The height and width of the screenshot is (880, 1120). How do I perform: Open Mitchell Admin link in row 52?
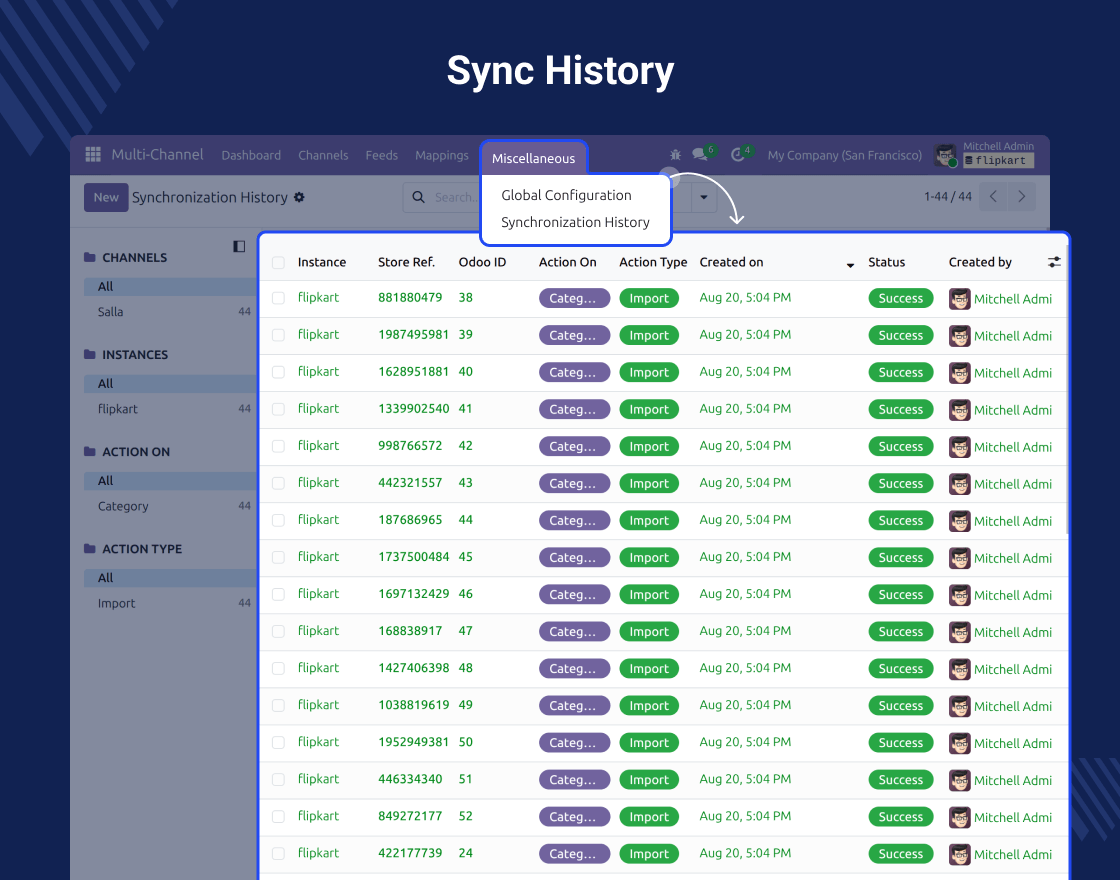click(x=1013, y=817)
